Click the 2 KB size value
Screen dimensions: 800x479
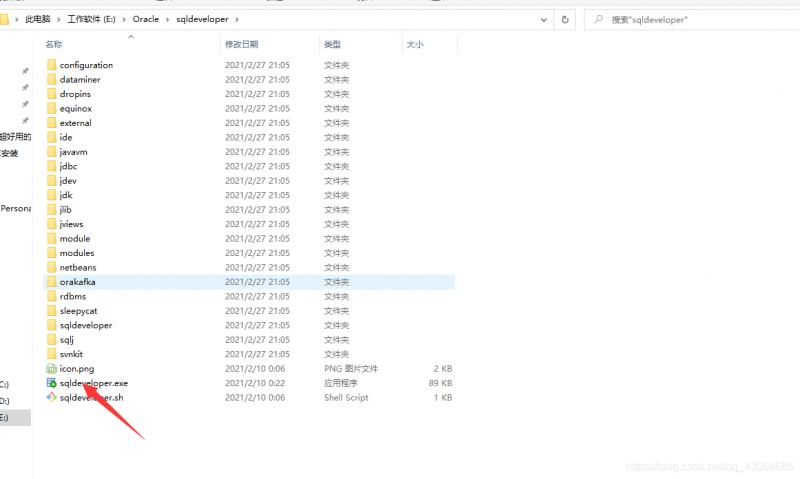click(x=443, y=368)
